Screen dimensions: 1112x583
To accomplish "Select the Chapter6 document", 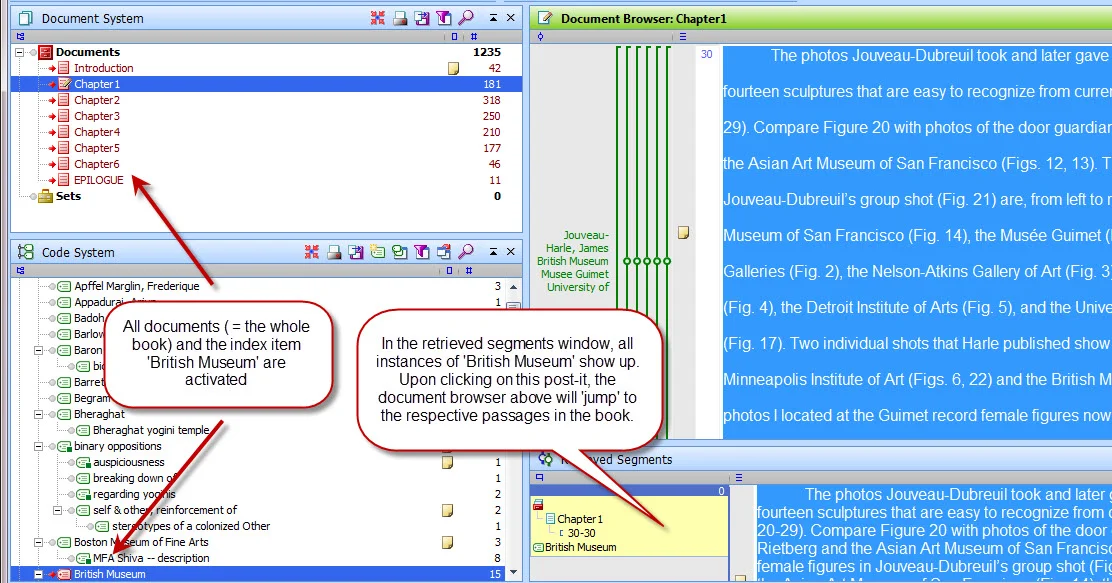I will (x=96, y=164).
